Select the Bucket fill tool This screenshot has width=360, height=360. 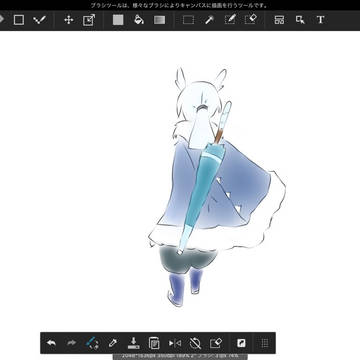click(139, 20)
